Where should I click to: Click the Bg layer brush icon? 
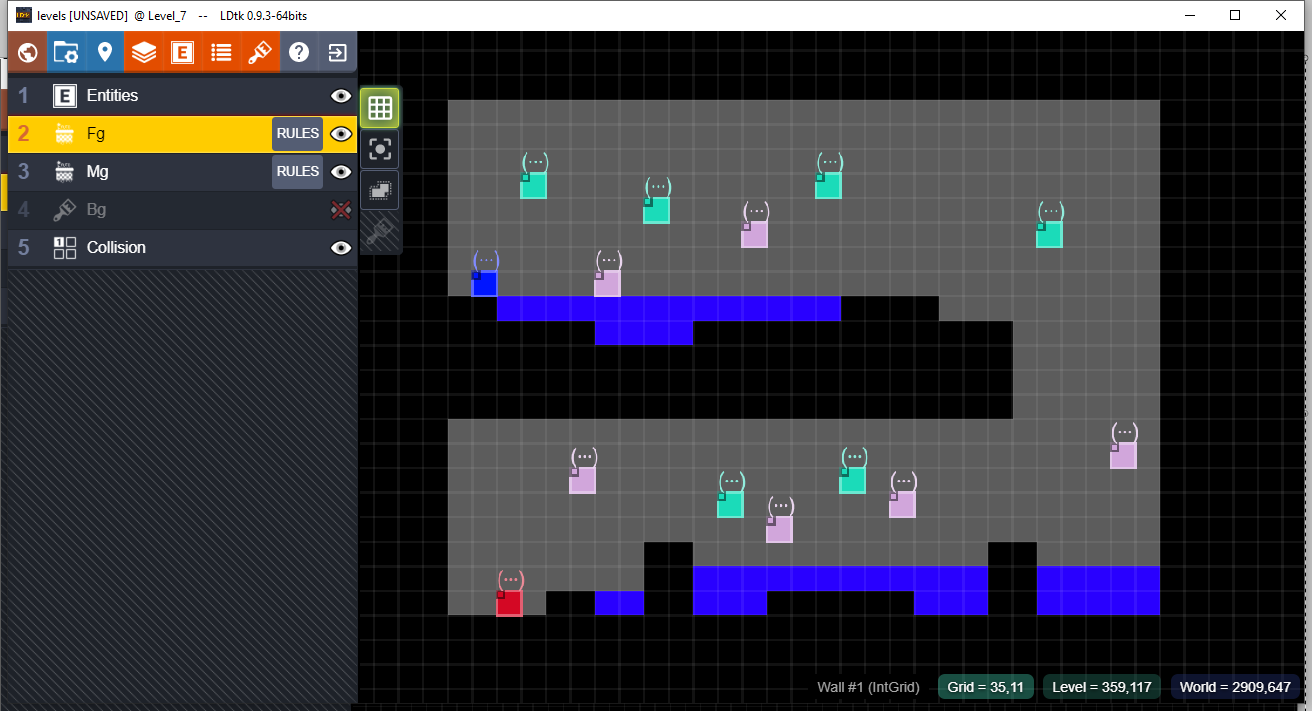point(65,210)
